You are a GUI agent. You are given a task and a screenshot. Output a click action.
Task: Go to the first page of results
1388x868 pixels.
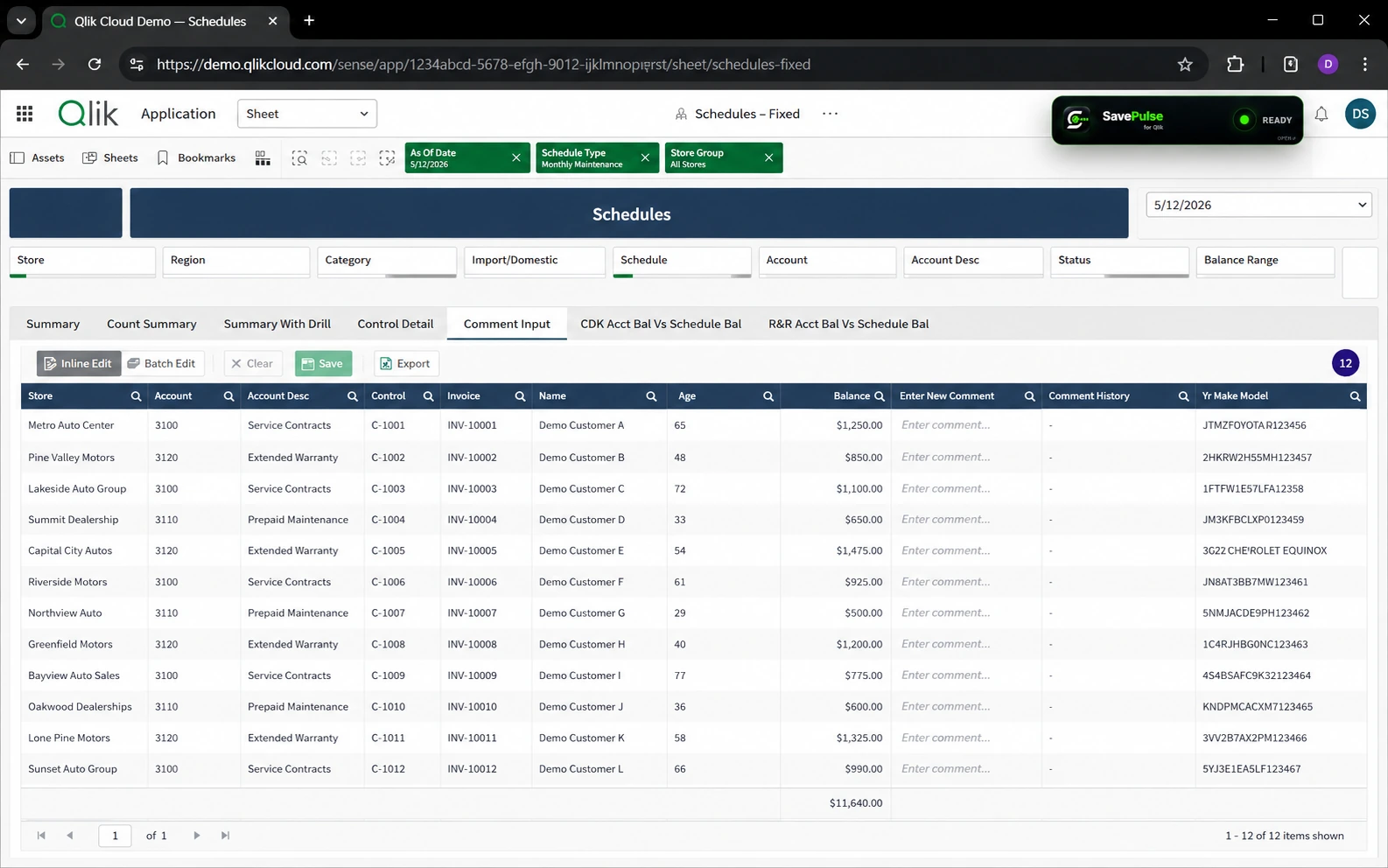[x=41, y=836]
